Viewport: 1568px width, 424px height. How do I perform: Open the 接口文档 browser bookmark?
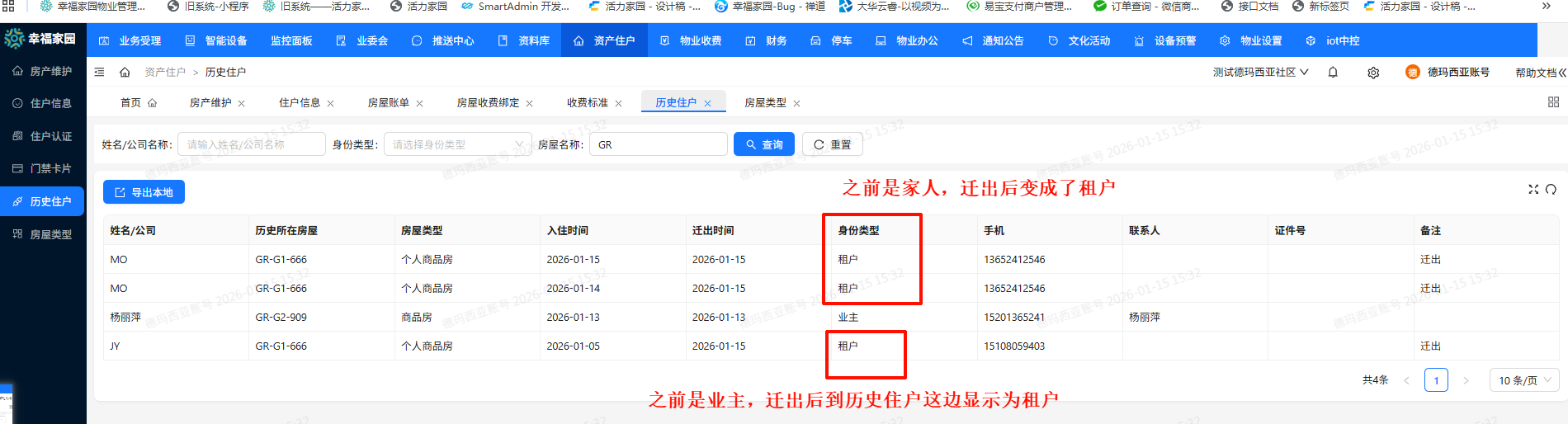click(1249, 6)
